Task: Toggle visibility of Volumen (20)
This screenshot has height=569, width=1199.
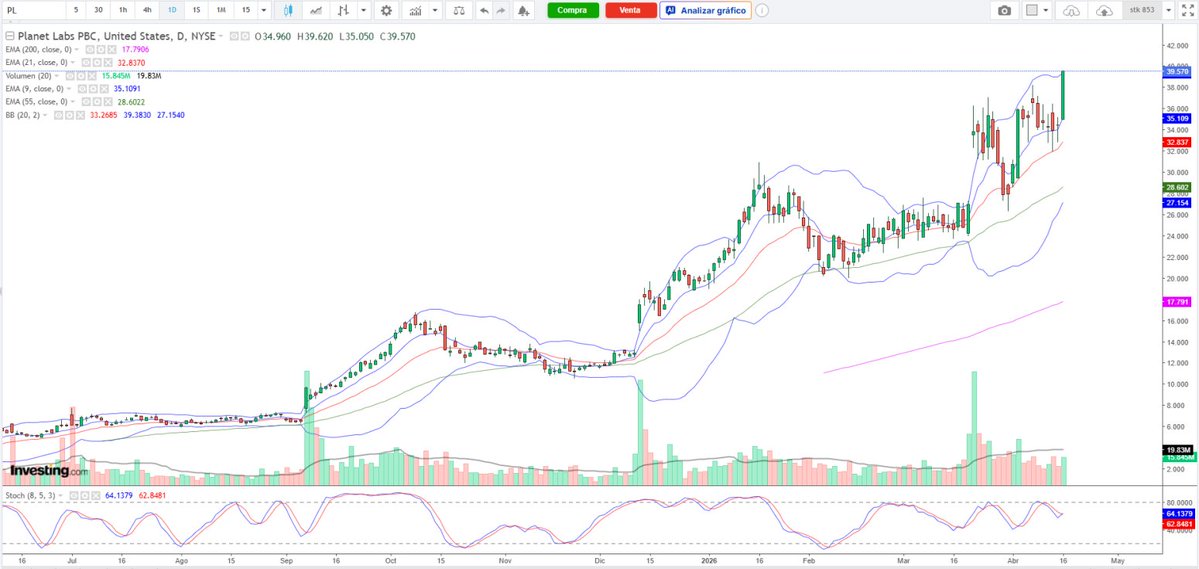Action: tap(70, 76)
